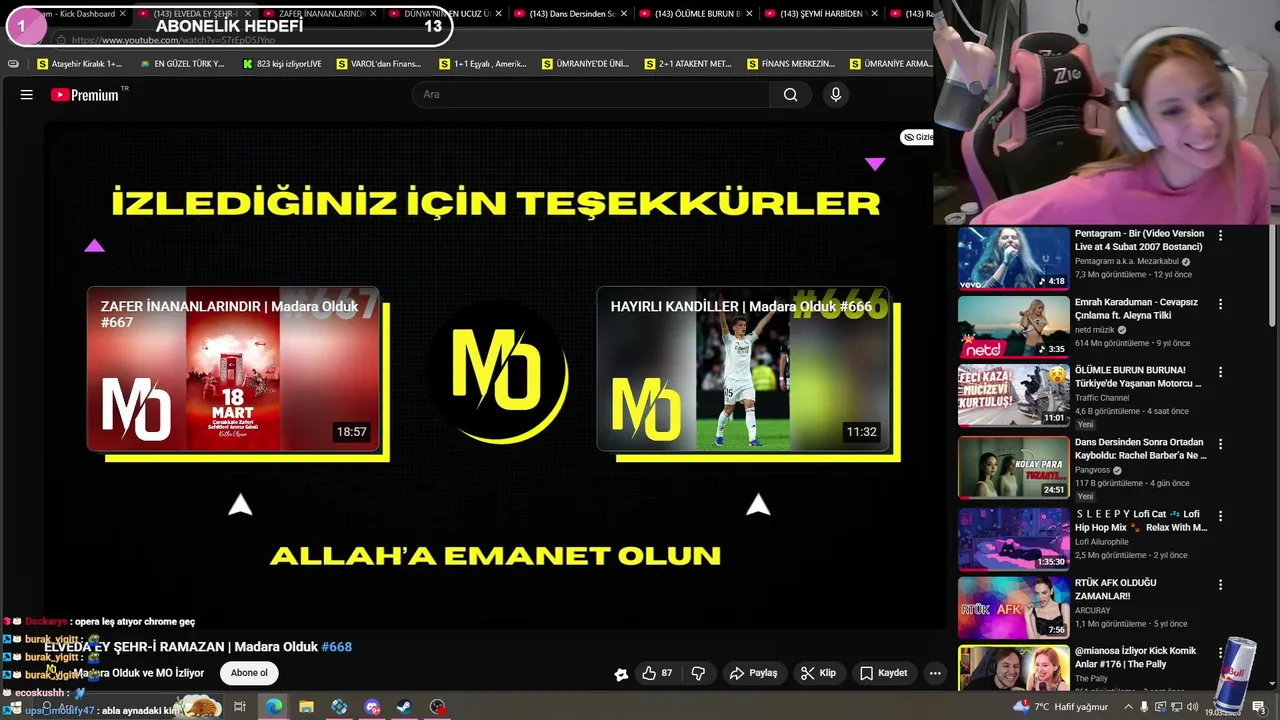The image size is (1280, 720).
Task: Play ZAFER İNANANLARINDIR #667 end screen video
Action: pyautogui.click(x=233, y=369)
